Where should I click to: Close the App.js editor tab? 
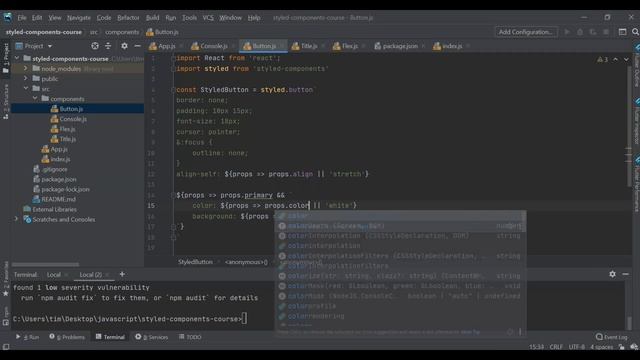181,47
